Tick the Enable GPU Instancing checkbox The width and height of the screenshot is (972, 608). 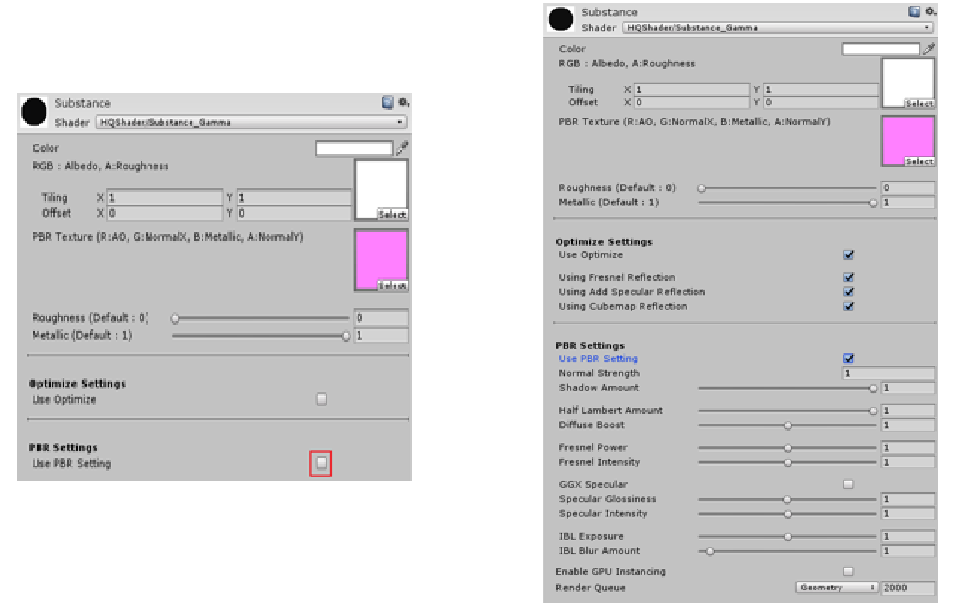tap(848, 571)
